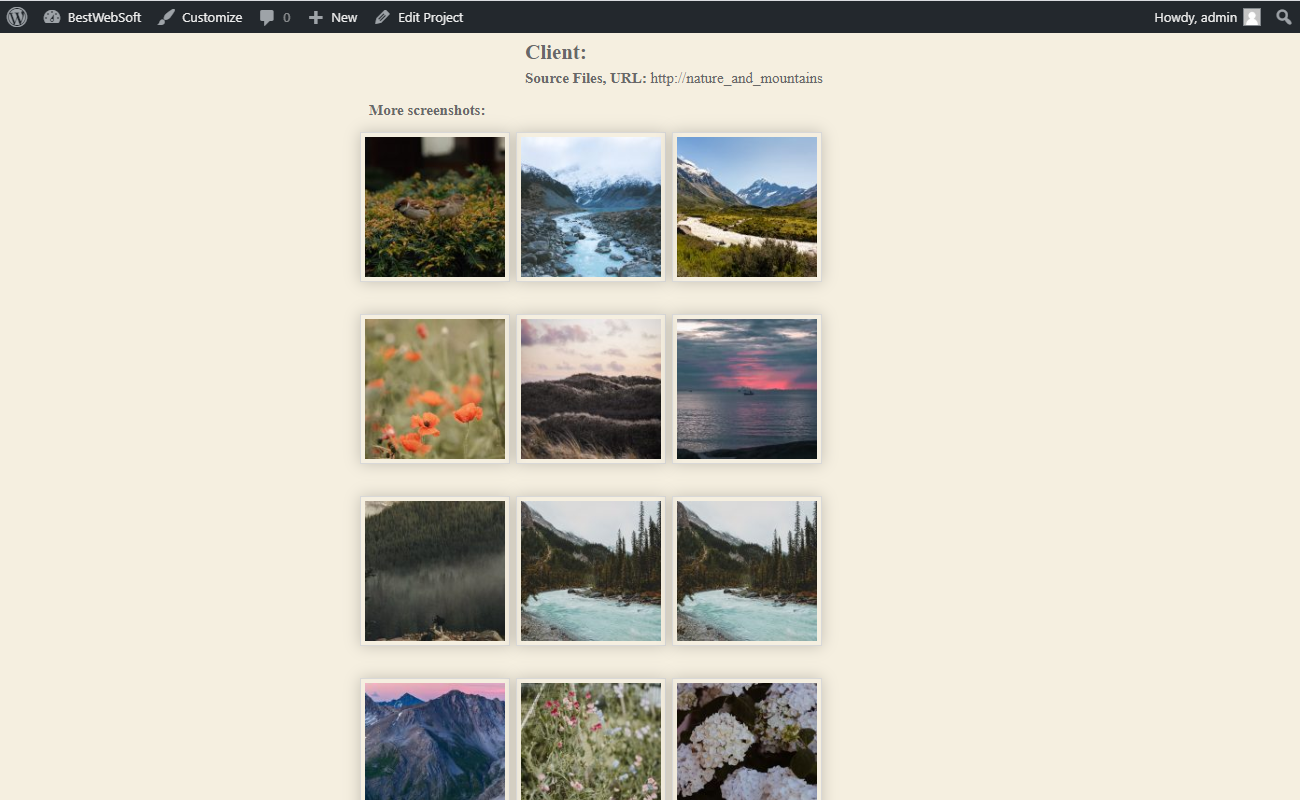The height and width of the screenshot is (800, 1300).
Task: Click the WordPress logo icon
Action: point(17,17)
